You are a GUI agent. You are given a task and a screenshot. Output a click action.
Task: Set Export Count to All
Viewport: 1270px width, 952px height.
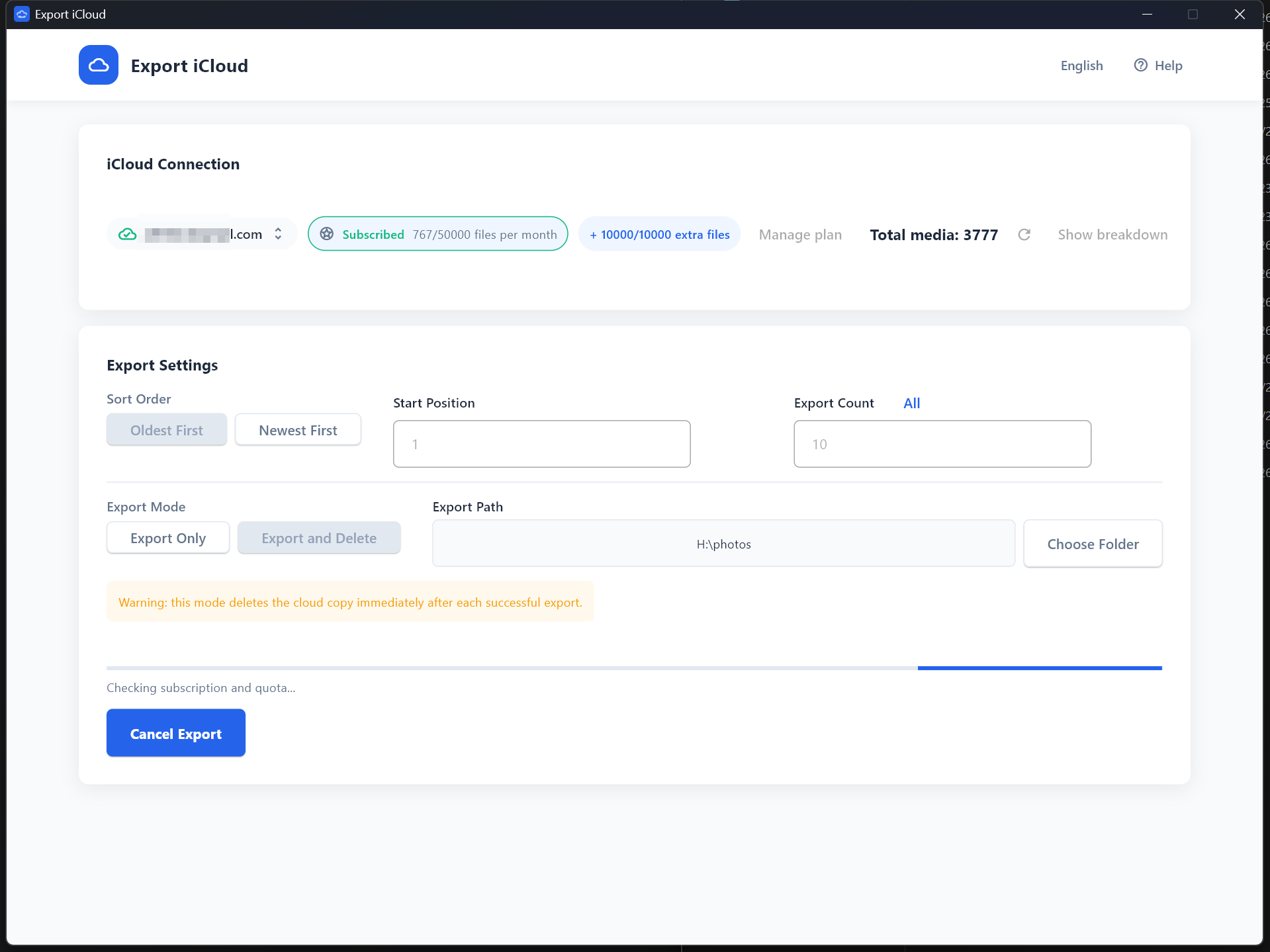(911, 402)
